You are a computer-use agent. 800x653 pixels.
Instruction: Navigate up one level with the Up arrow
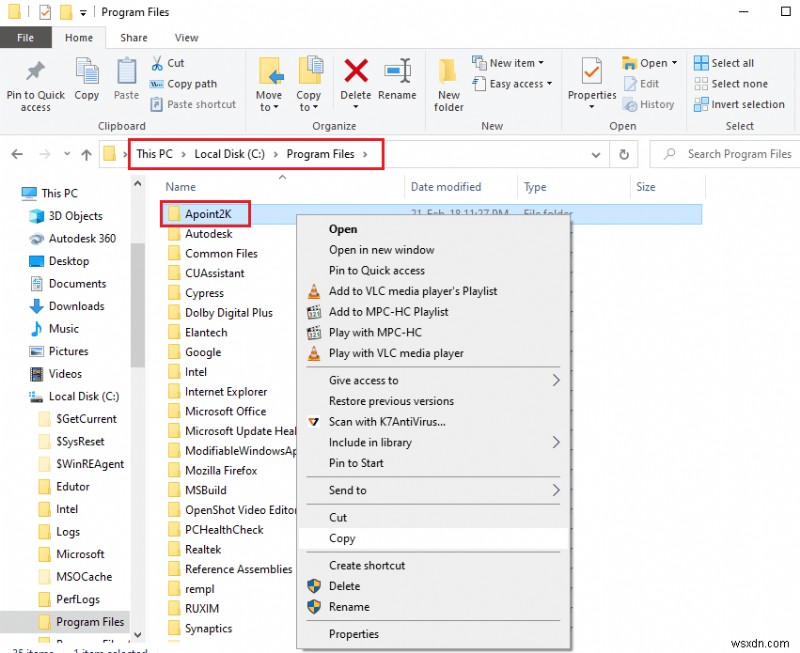86,154
